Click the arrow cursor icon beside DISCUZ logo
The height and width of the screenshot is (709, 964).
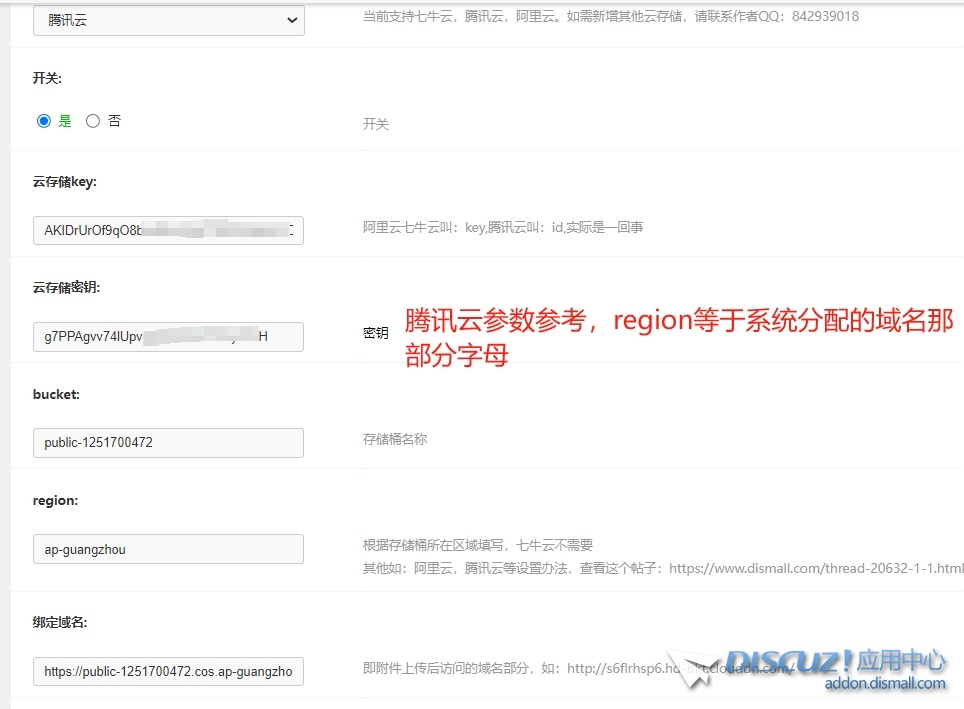point(692,670)
